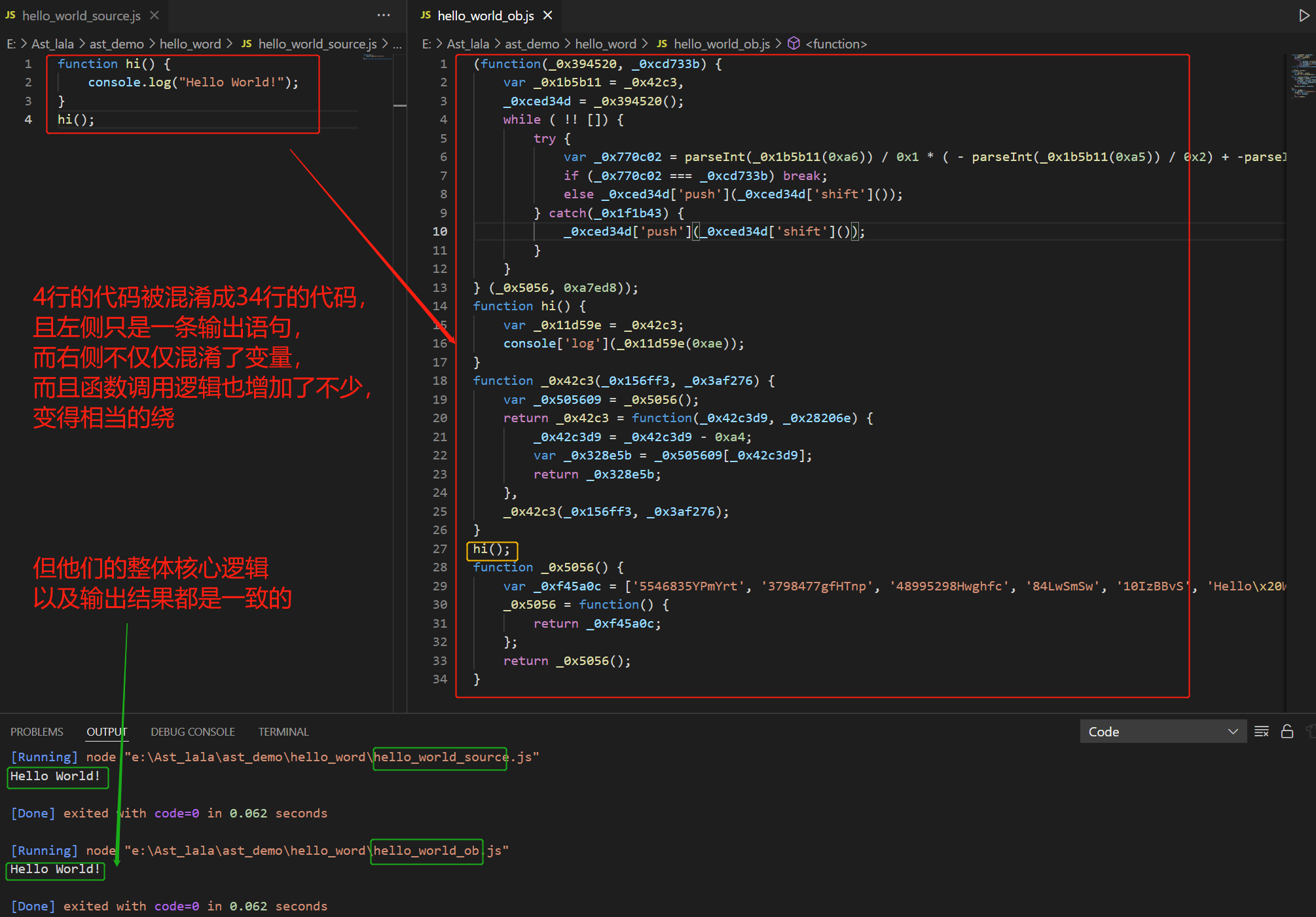The image size is (1316, 917).
Task: Click ast_demo in right breadcrumb
Action: pyautogui.click(x=532, y=44)
